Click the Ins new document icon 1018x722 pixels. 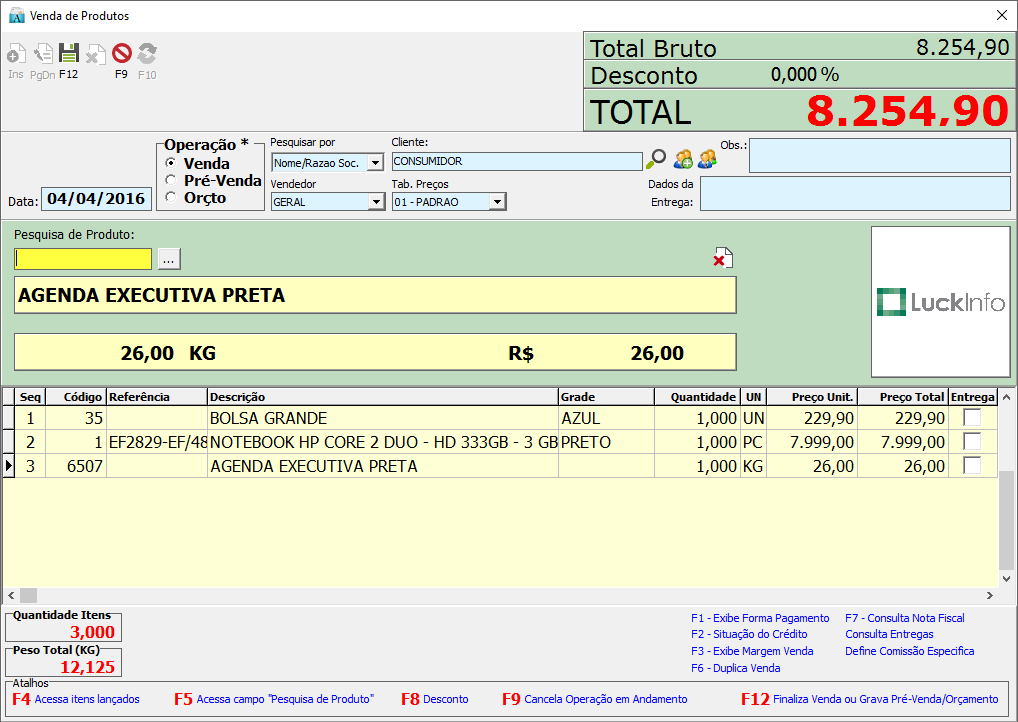(16, 54)
